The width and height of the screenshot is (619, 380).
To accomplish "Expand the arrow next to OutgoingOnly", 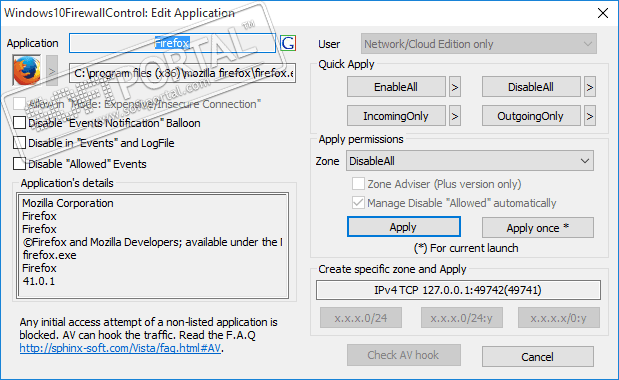I will 590,116.
